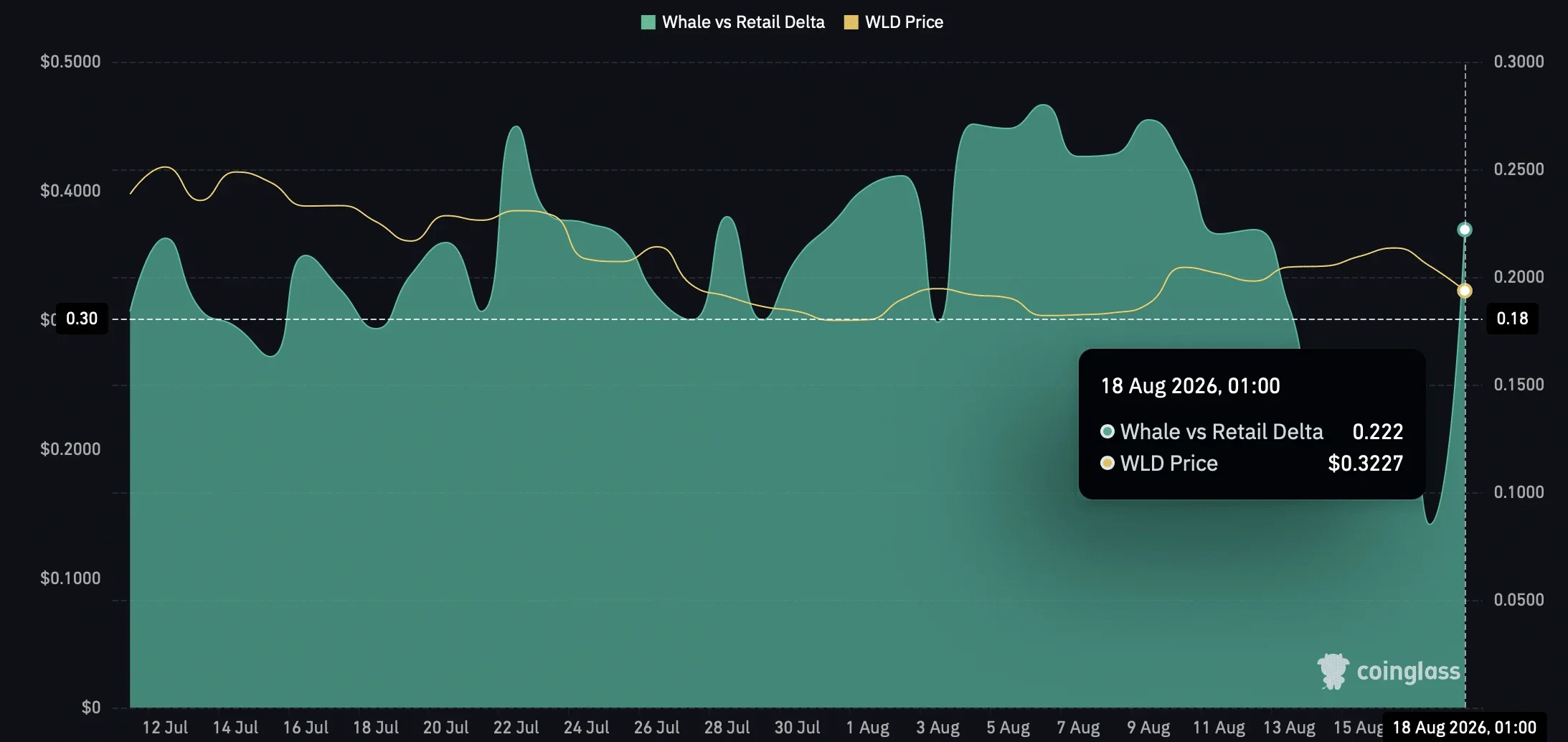Viewport: 1568px width, 742px height.
Task: Click the 9 Aug date tick on x-axis
Action: tap(1148, 728)
